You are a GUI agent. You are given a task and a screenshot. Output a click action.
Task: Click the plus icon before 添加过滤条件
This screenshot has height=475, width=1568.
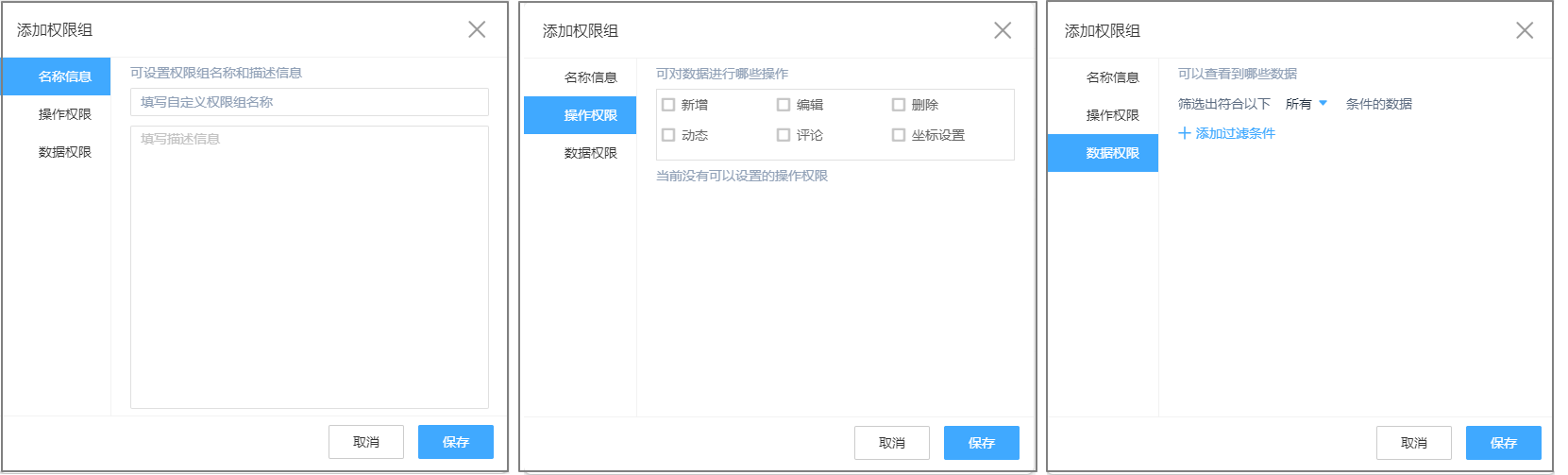[x=1185, y=133]
